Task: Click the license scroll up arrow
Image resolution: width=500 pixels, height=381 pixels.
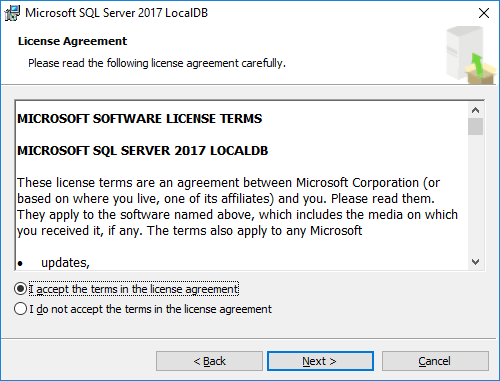Action: coord(475,110)
